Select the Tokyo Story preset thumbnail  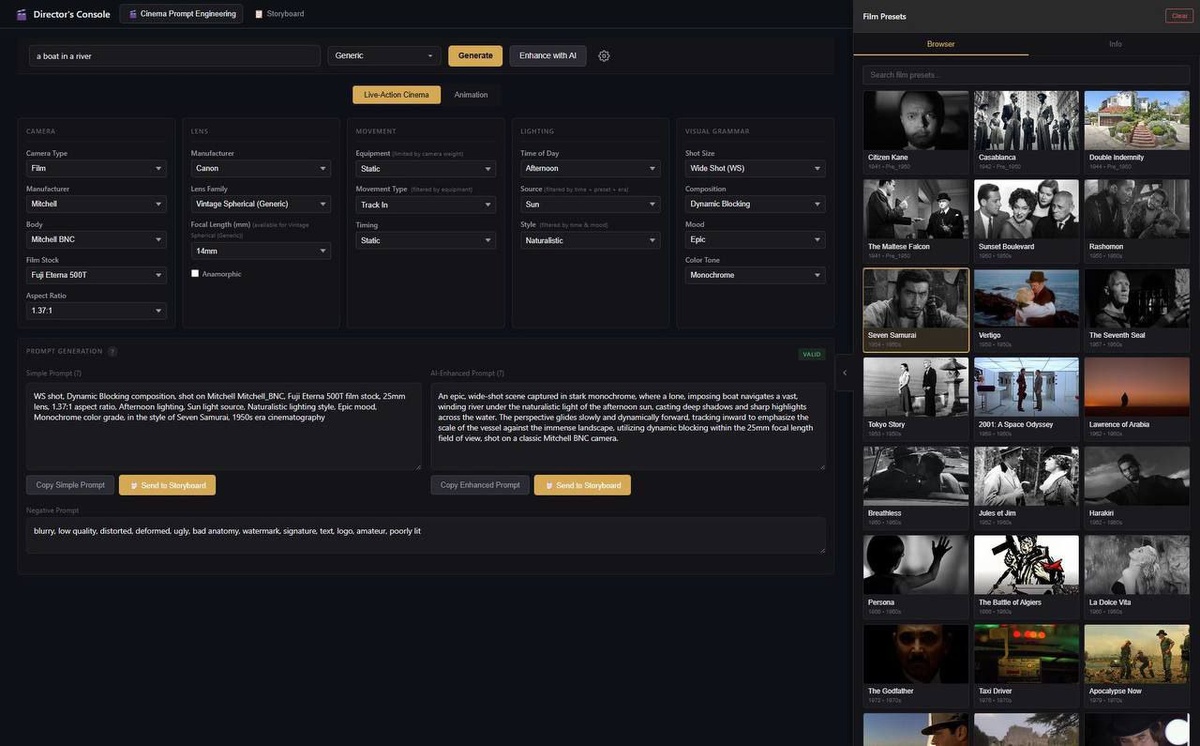pos(916,398)
